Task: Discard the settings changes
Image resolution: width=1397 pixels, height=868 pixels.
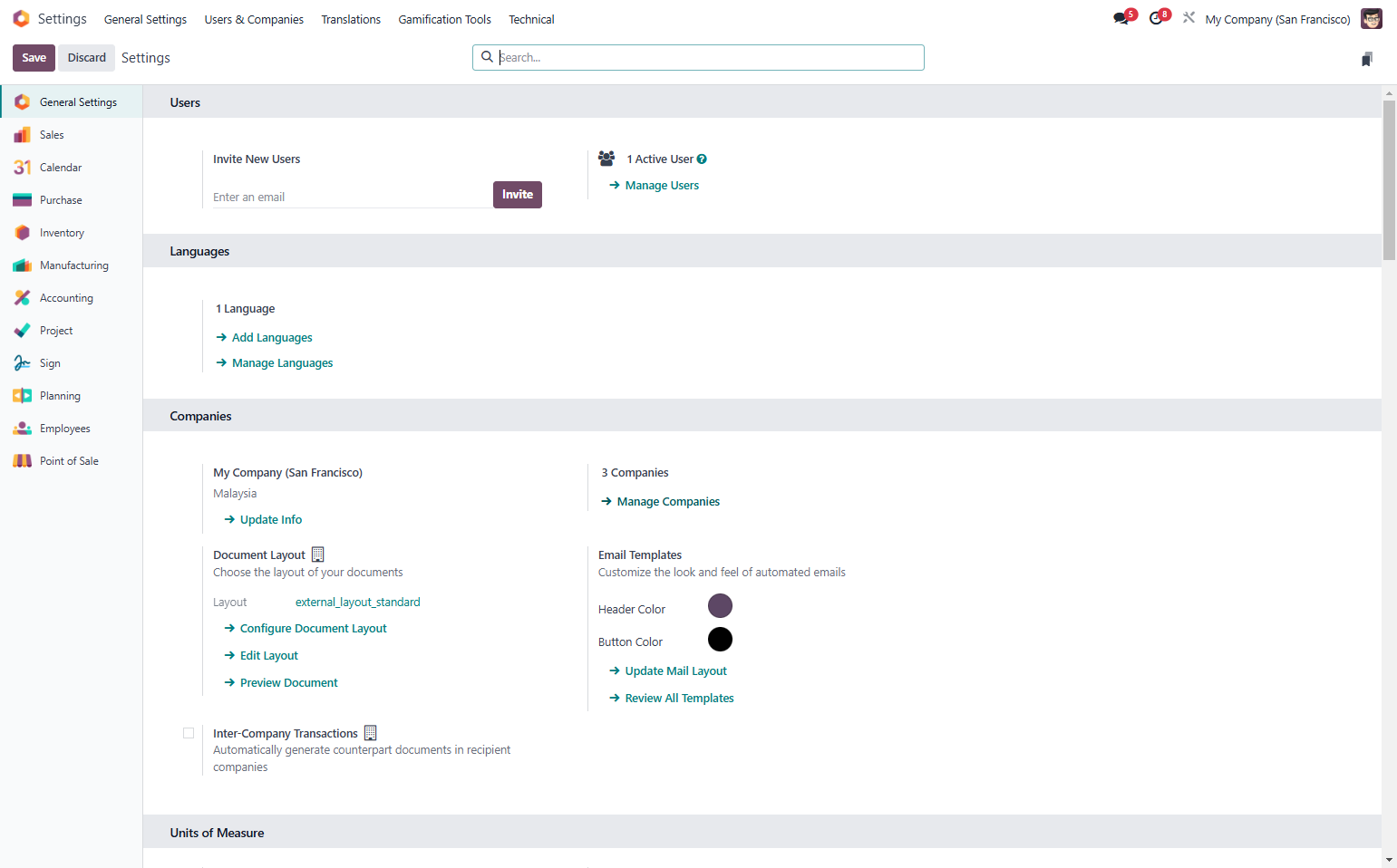Action: pyautogui.click(x=87, y=58)
